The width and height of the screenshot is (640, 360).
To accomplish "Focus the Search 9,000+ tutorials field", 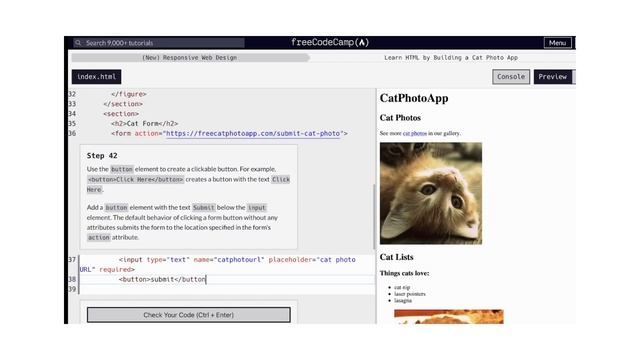I will click(x=159, y=43).
